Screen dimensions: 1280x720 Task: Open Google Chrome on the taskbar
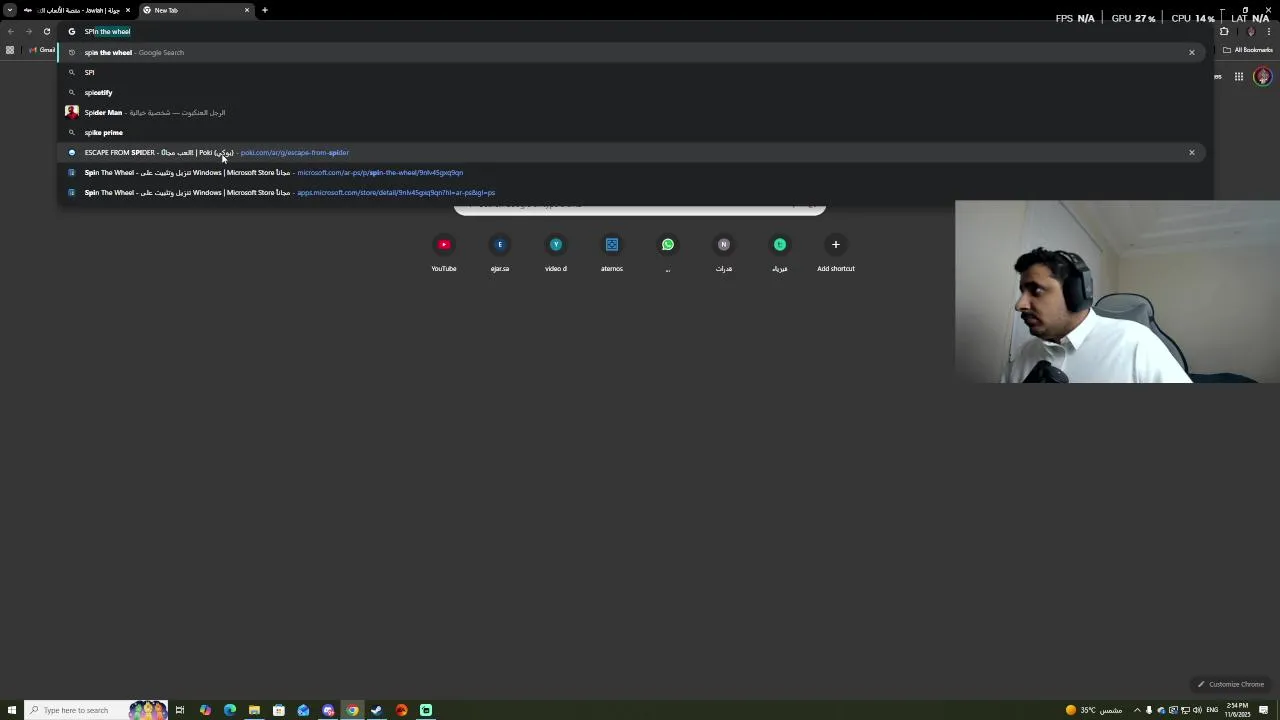[352, 710]
